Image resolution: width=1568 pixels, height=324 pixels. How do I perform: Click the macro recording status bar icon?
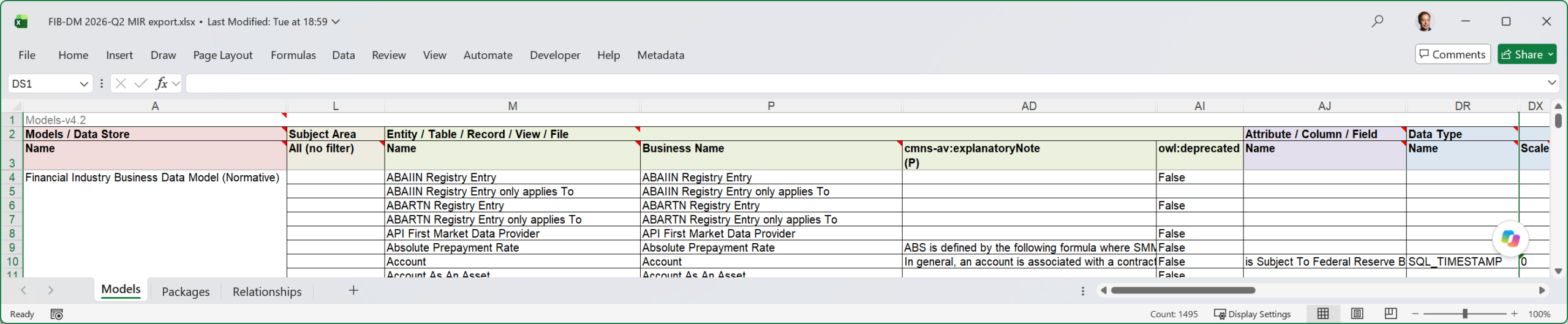[56, 314]
